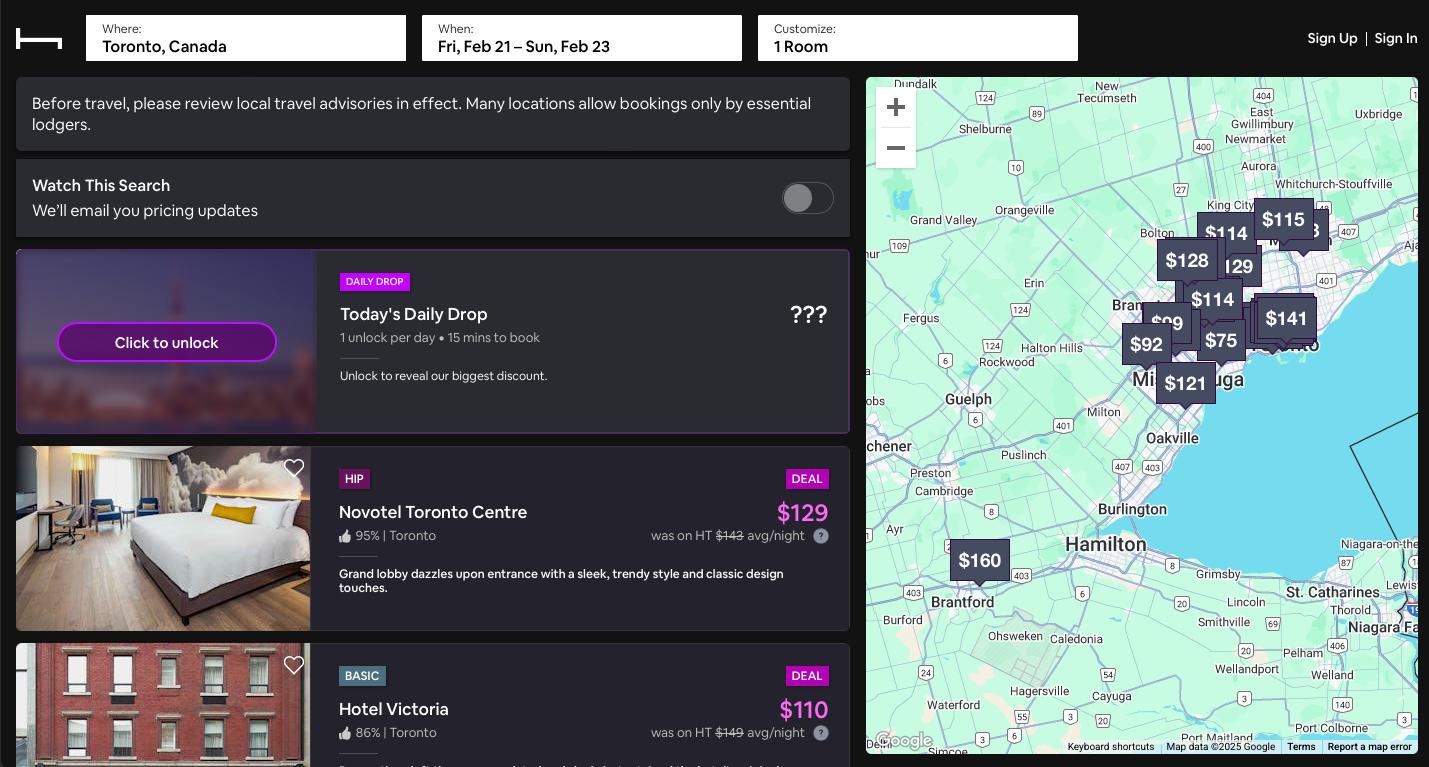Viewport: 1429px width, 767px height.
Task: Click Report a map error link
Action: coord(1369,747)
